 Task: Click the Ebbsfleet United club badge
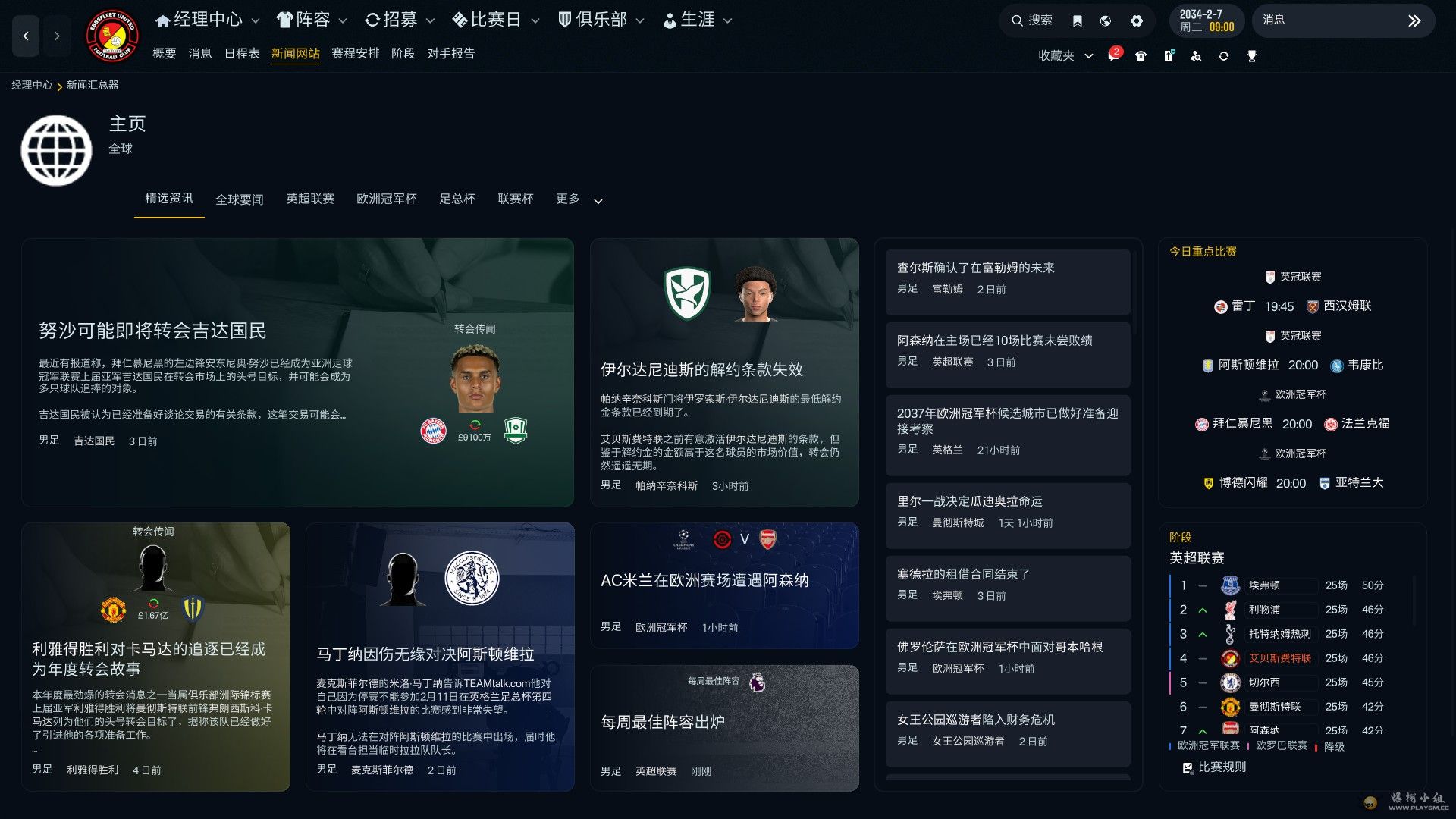tap(112, 36)
